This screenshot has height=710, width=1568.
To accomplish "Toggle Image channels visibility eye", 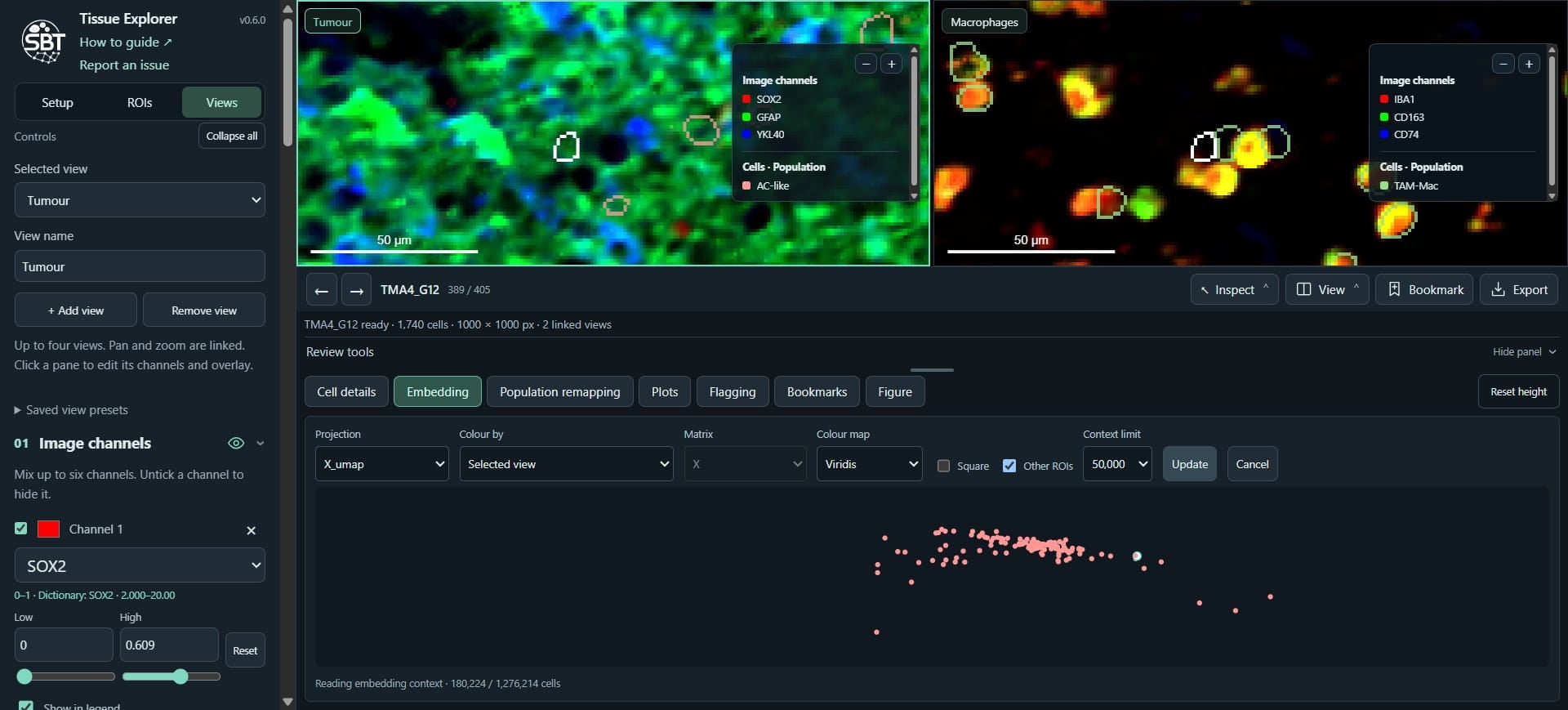I will (x=236, y=443).
